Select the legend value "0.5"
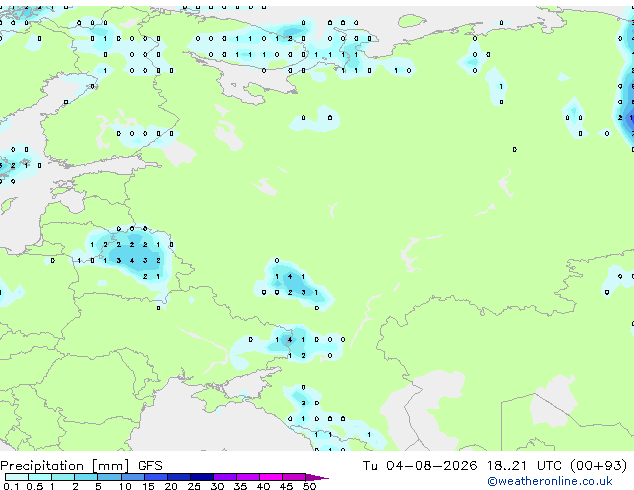The height and width of the screenshot is (490, 634). tap(35, 486)
